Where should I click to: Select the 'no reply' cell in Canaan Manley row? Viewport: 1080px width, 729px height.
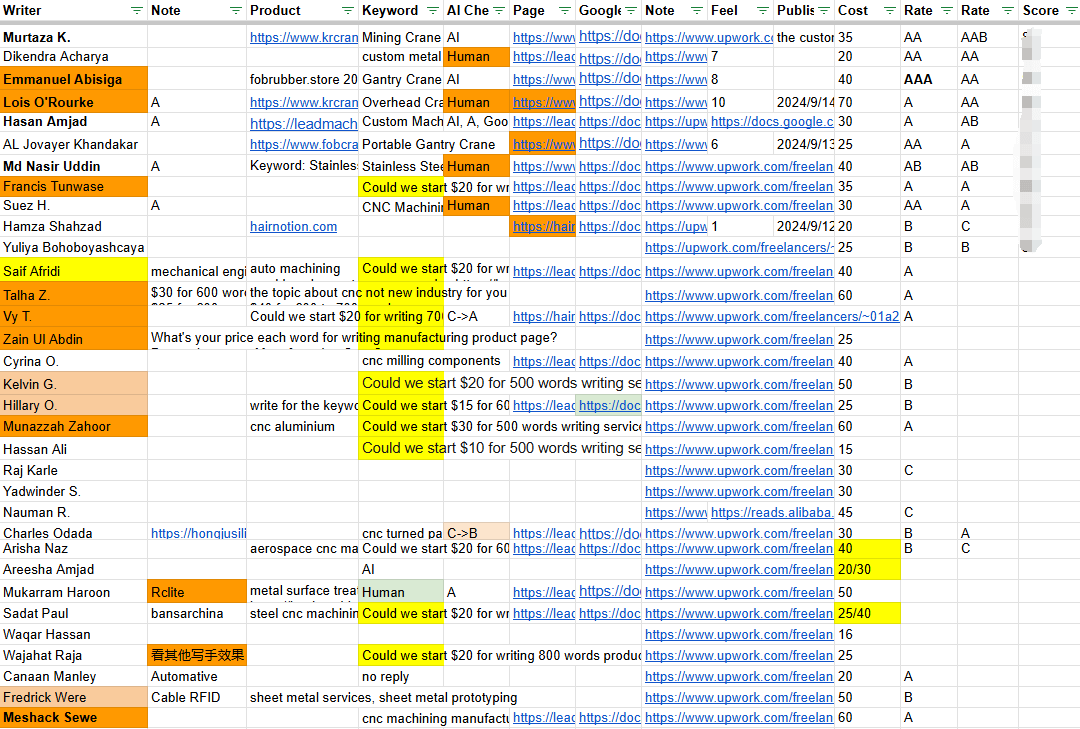(401, 677)
